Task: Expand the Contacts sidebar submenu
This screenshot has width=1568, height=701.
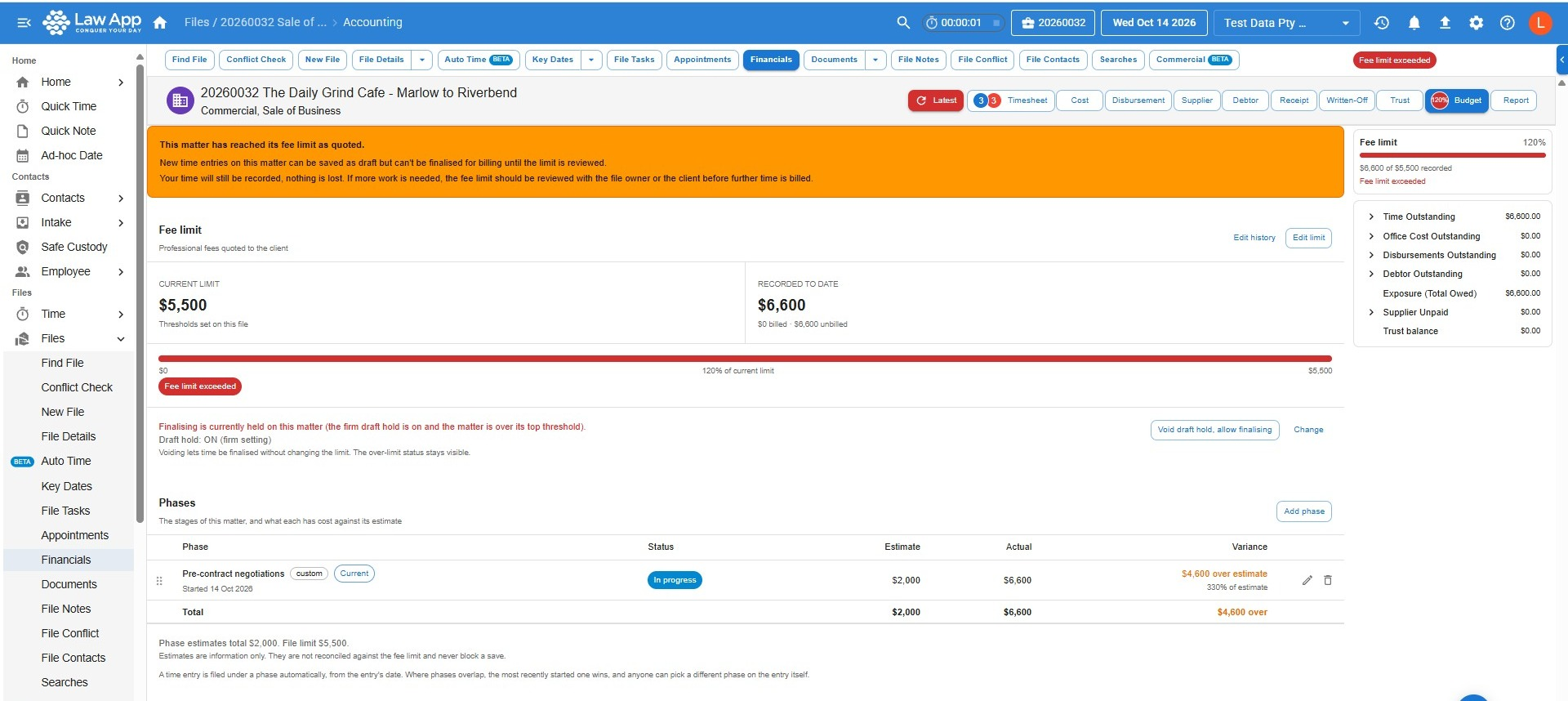Action: (121, 198)
